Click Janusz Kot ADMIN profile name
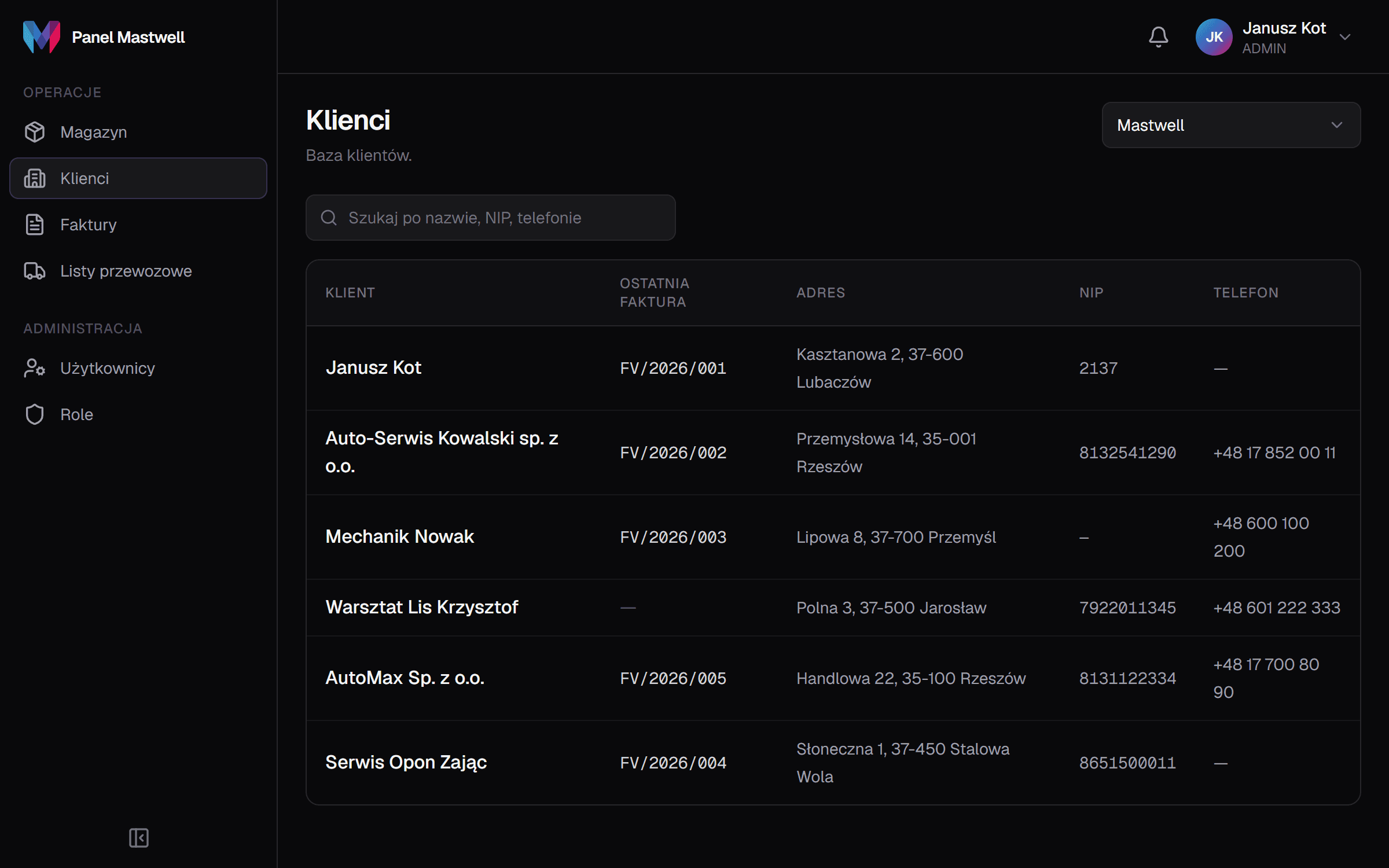 pos(1284,38)
